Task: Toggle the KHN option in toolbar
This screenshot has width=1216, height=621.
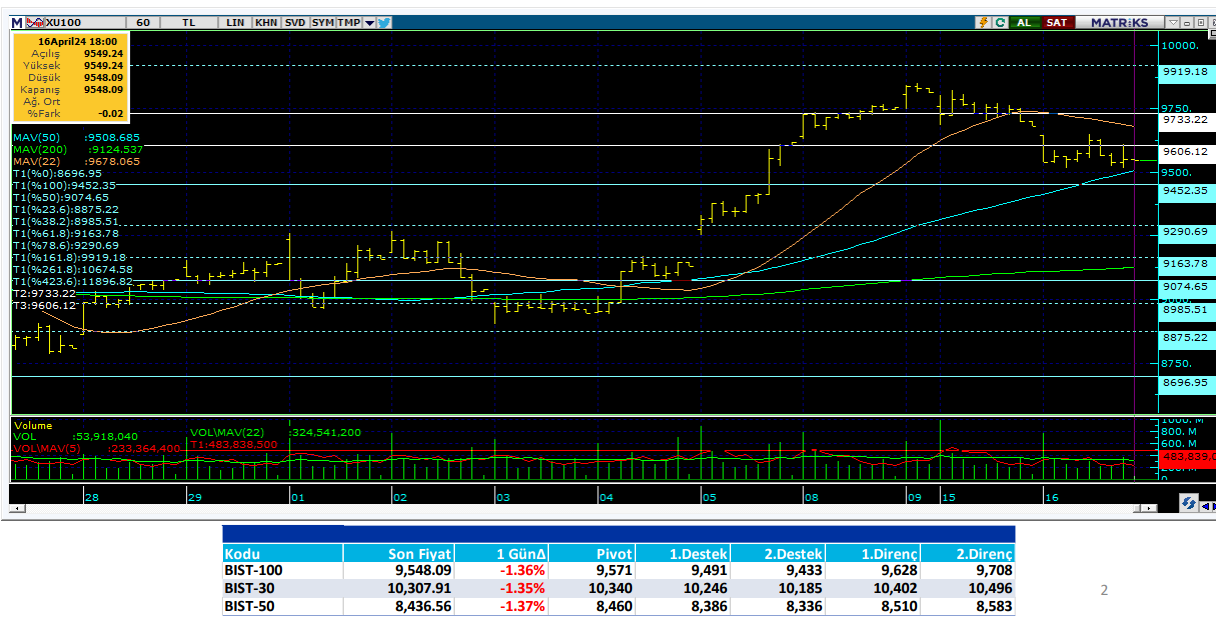Action: tap(266, 22)
